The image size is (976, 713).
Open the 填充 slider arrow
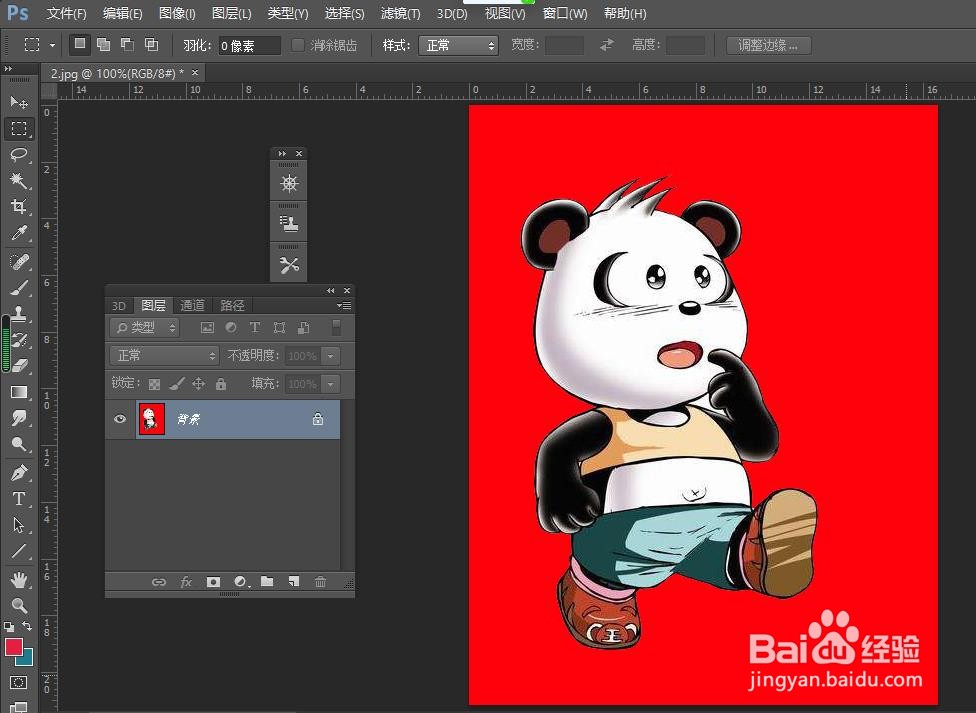click(331, 384)
